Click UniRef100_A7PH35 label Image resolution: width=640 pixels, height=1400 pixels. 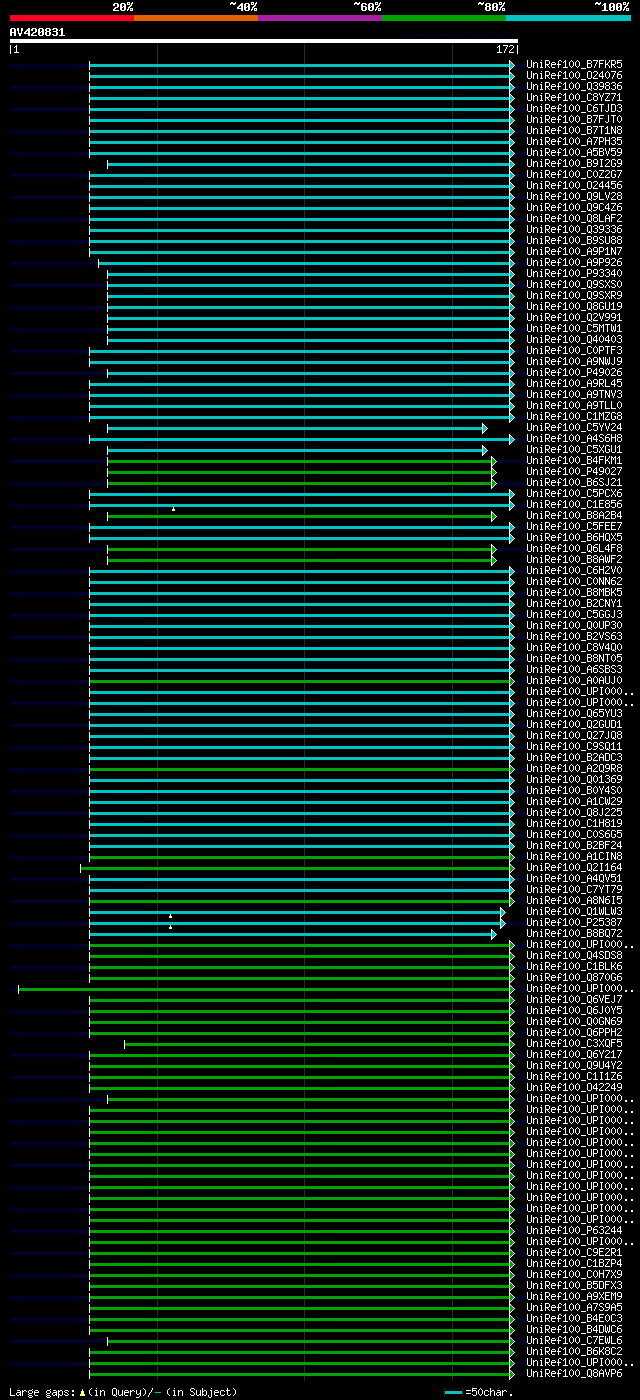[574, 141]
